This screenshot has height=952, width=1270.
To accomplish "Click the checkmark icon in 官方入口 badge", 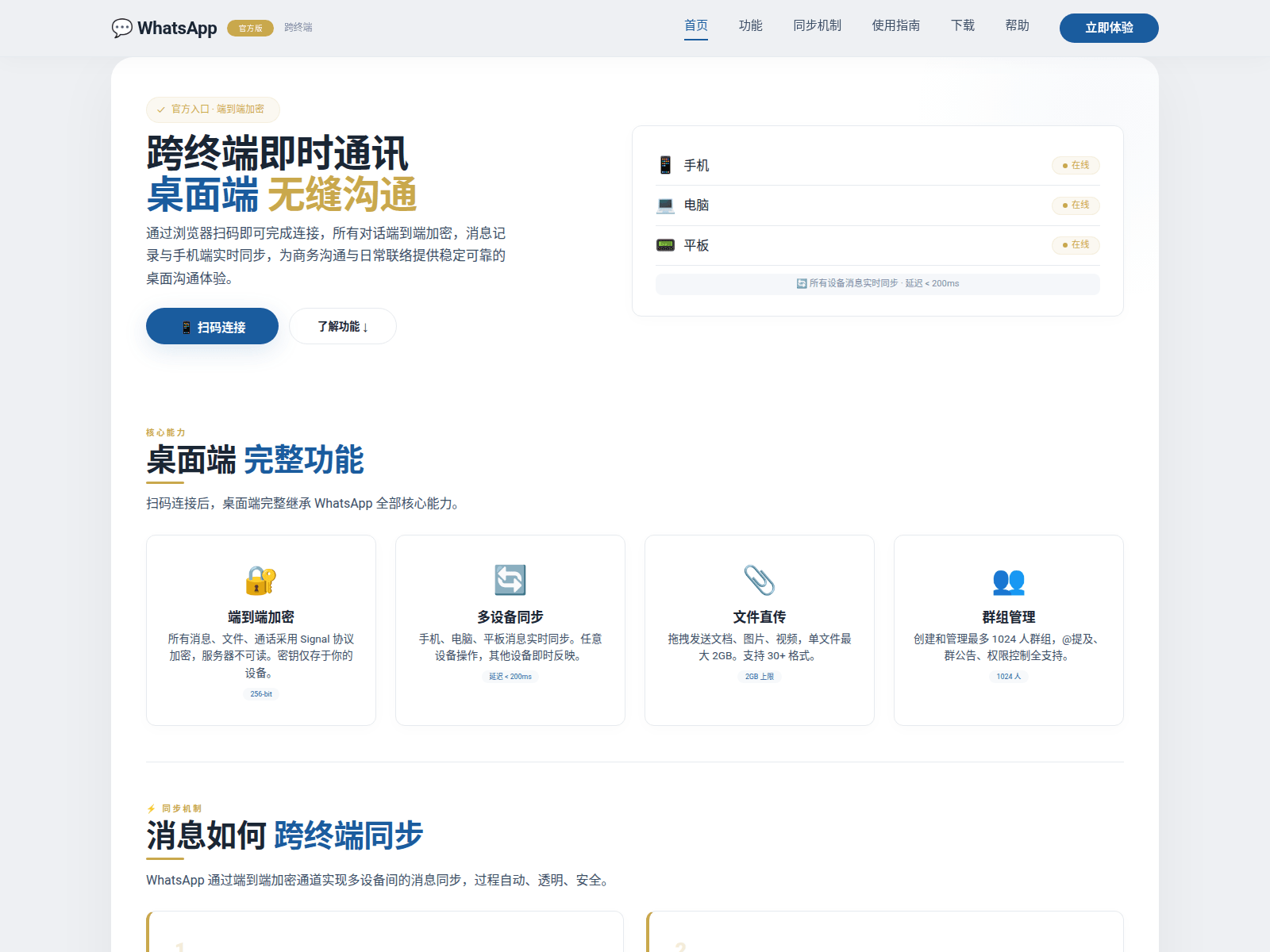I will pos(161,109).
